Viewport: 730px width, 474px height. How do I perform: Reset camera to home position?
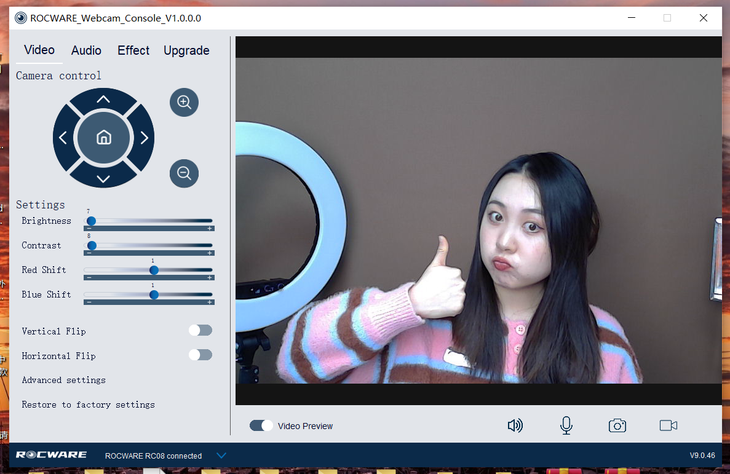pyautogui.click(x=104, y=138)
